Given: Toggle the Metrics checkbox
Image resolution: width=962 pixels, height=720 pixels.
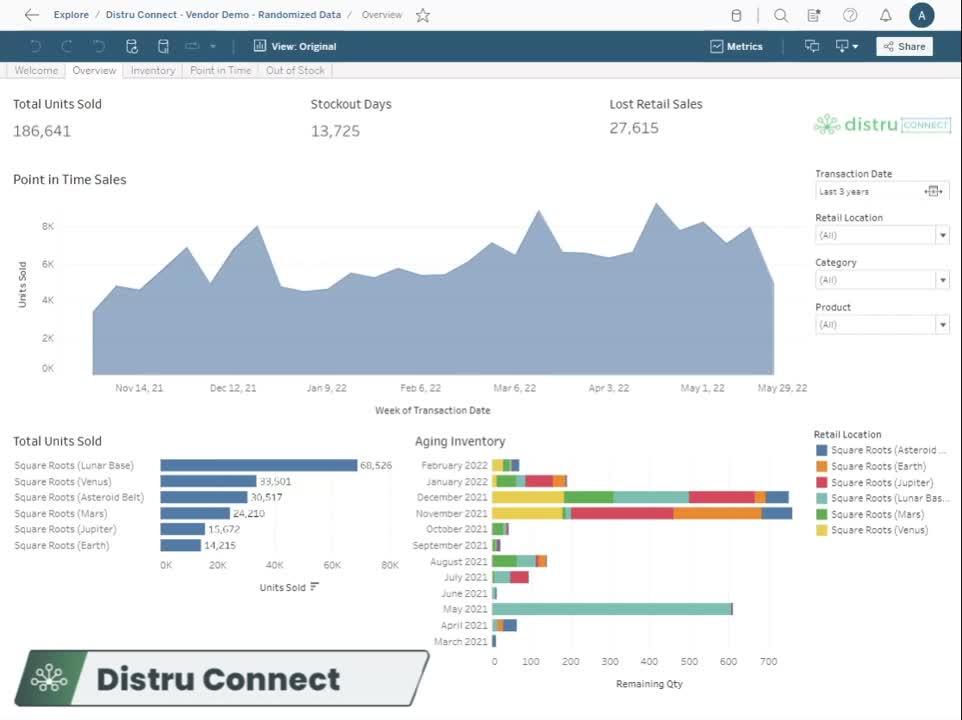Looking at the screenshot, I should tap(716, 46).
